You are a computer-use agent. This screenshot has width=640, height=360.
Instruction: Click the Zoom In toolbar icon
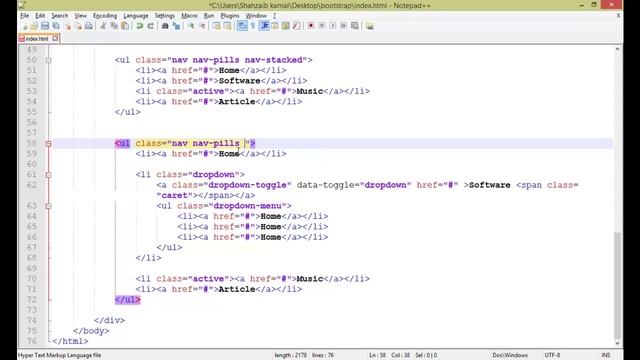click(191, 26)
